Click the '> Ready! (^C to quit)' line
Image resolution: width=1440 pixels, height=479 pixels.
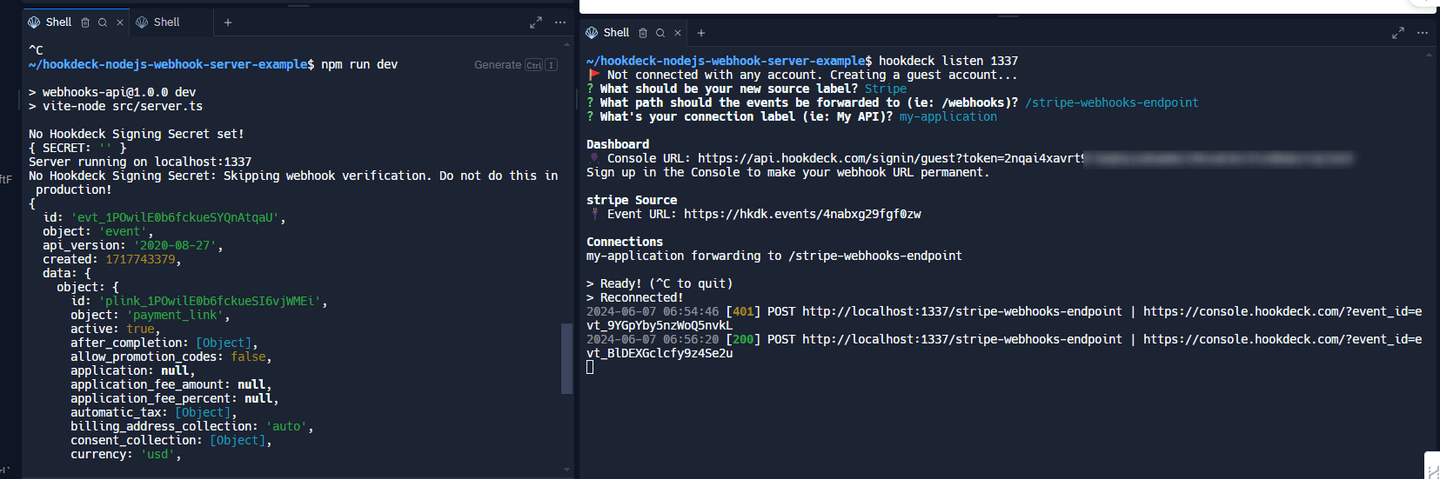click(660, 283)
